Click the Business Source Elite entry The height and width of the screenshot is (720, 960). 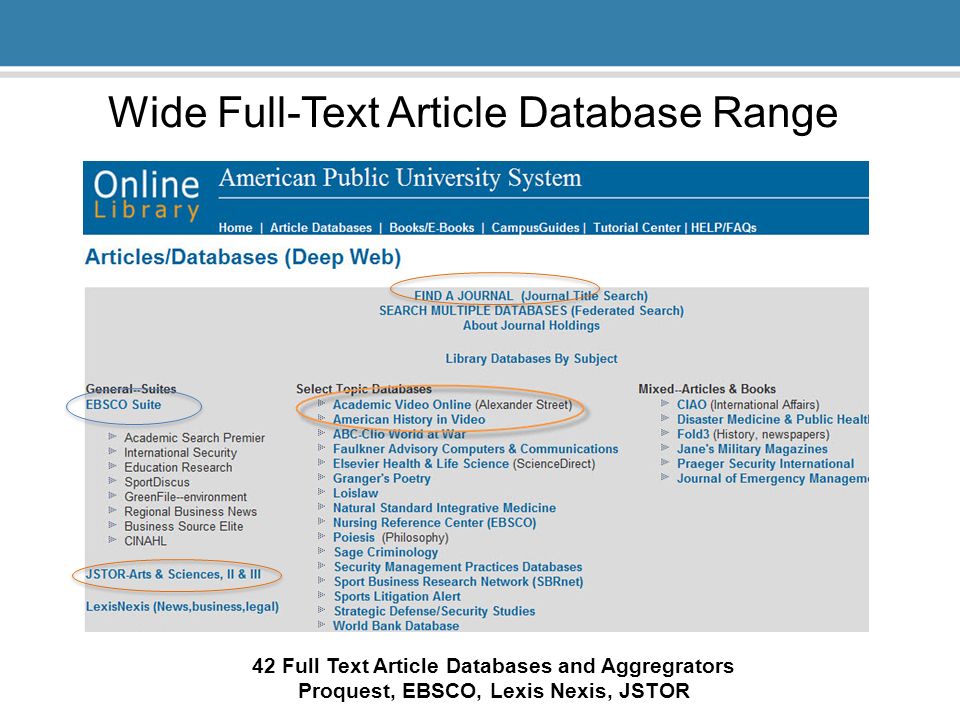point(184,526)
